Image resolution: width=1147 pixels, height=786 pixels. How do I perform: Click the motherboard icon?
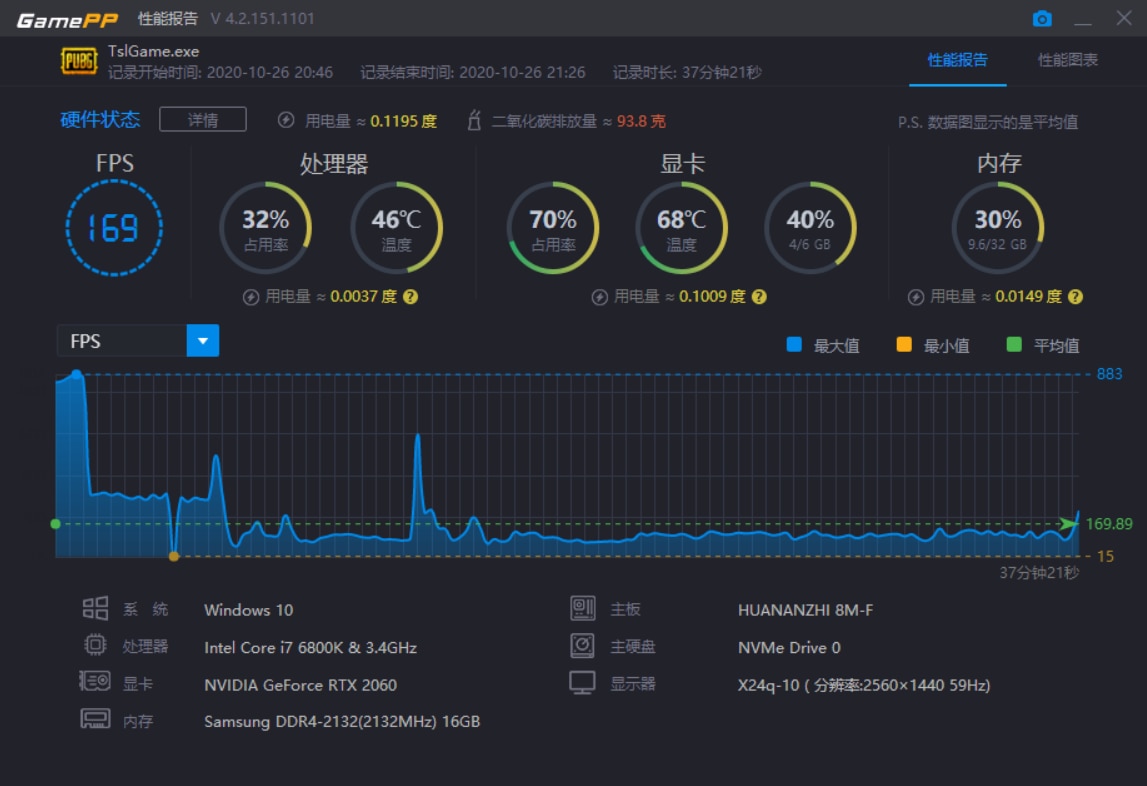tap(582, 608)
